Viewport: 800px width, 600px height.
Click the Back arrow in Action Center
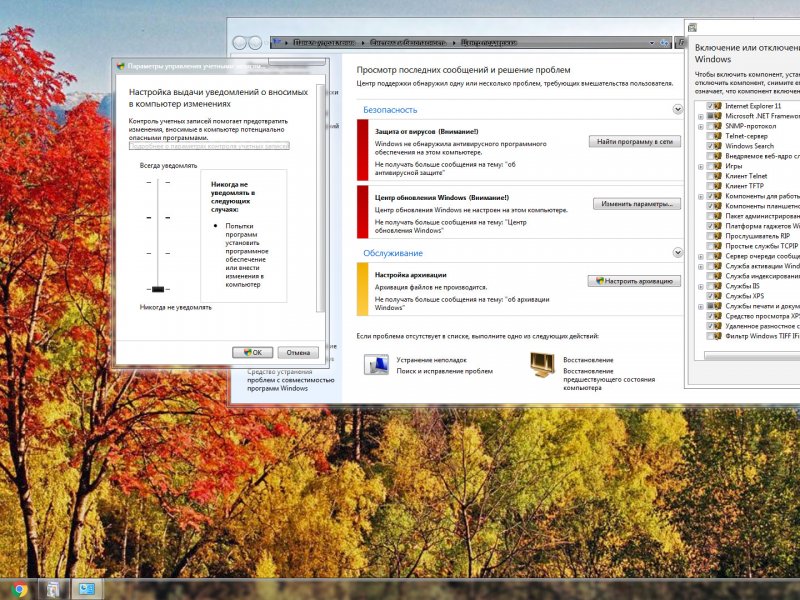click(240, 42)
